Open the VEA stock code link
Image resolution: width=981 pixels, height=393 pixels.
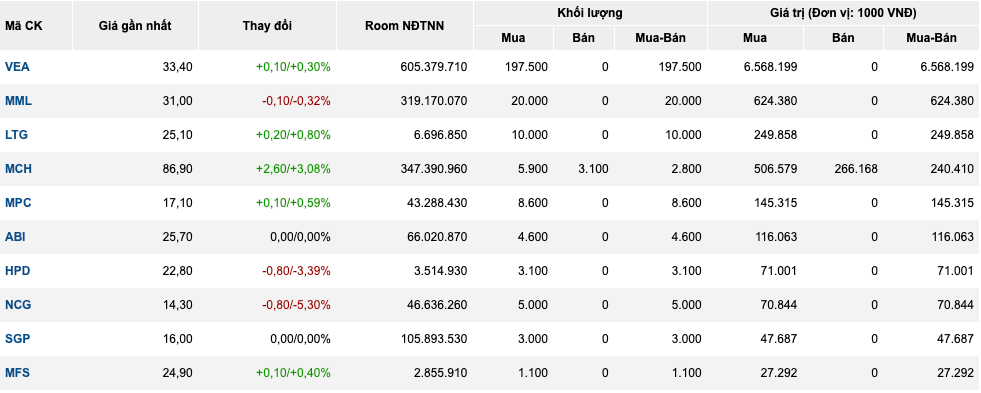[17, 67]
